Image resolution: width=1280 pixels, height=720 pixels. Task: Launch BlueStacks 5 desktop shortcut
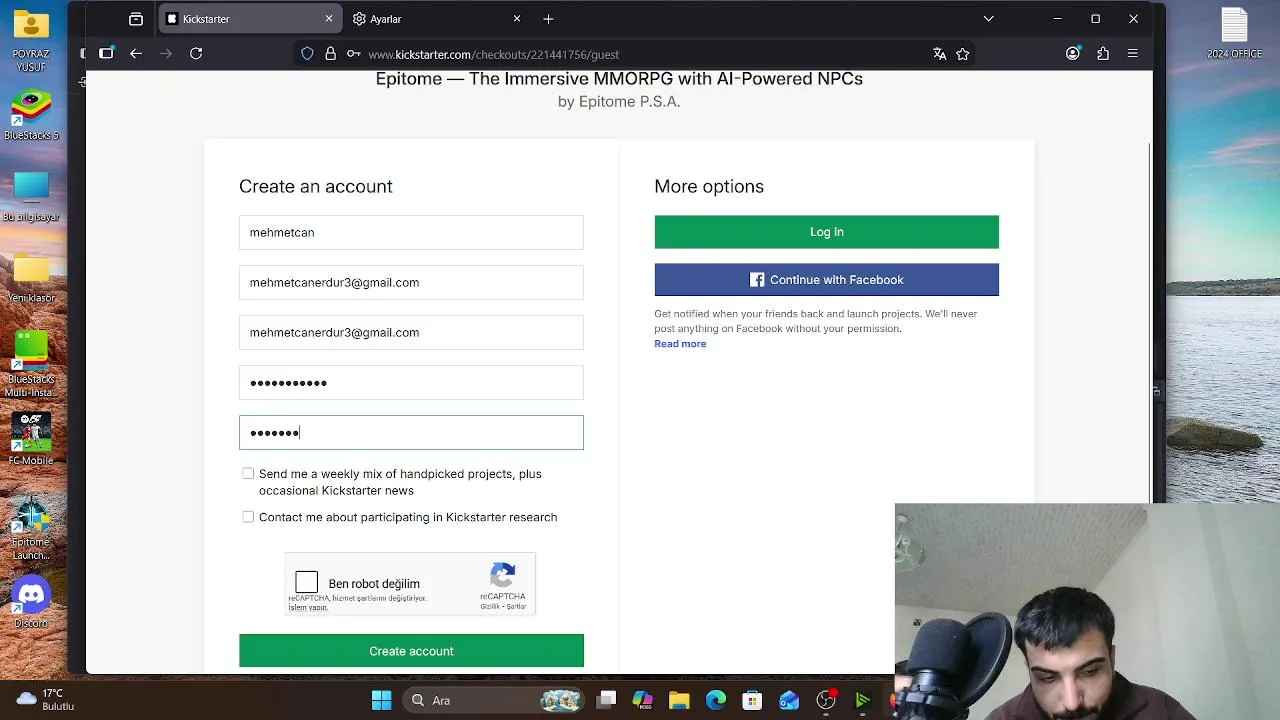point(31,116)
